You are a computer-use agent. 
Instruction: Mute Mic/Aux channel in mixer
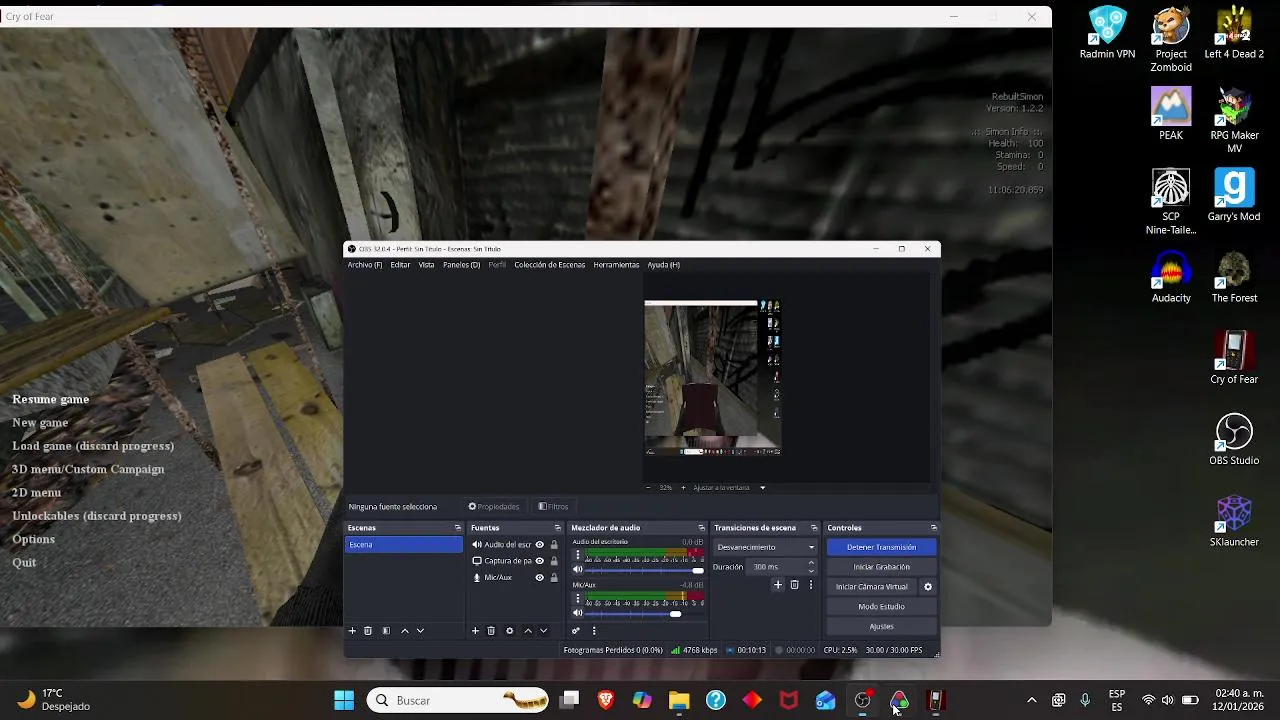[577, 613]
